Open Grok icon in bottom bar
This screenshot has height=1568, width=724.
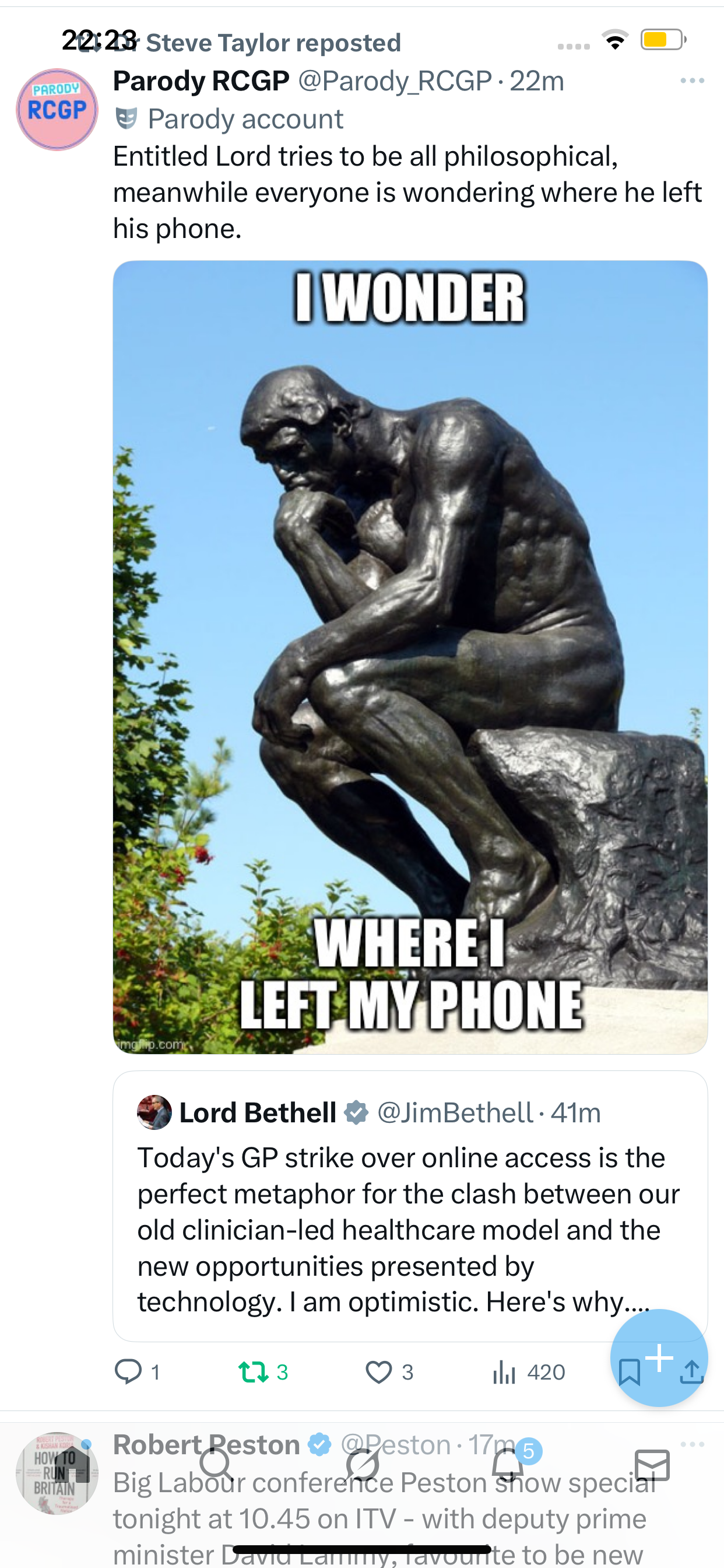point(363,1466)
